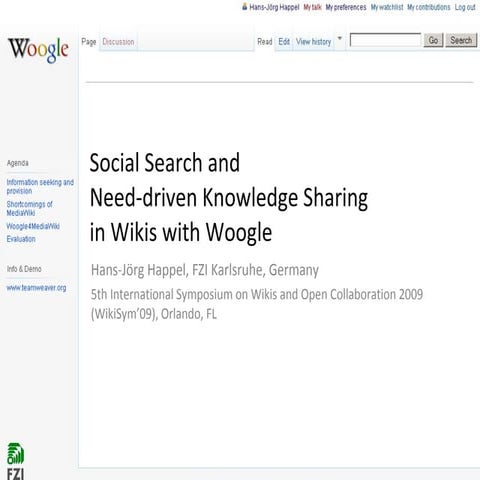Open the Woogle4MediaWiki sidebar link
The image size is (480, 480).
coord(33,226)
